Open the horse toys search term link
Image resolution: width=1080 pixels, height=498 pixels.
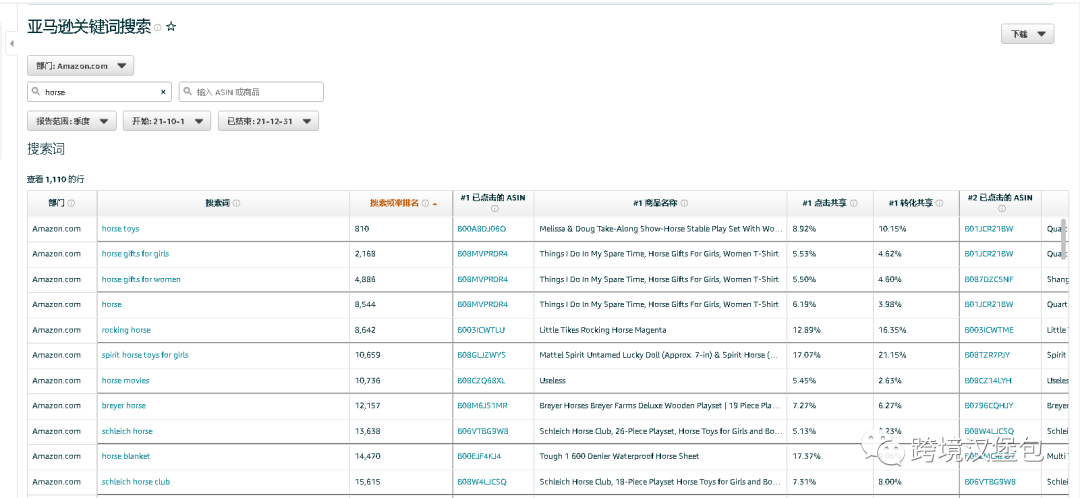click(x=121, y=229)
